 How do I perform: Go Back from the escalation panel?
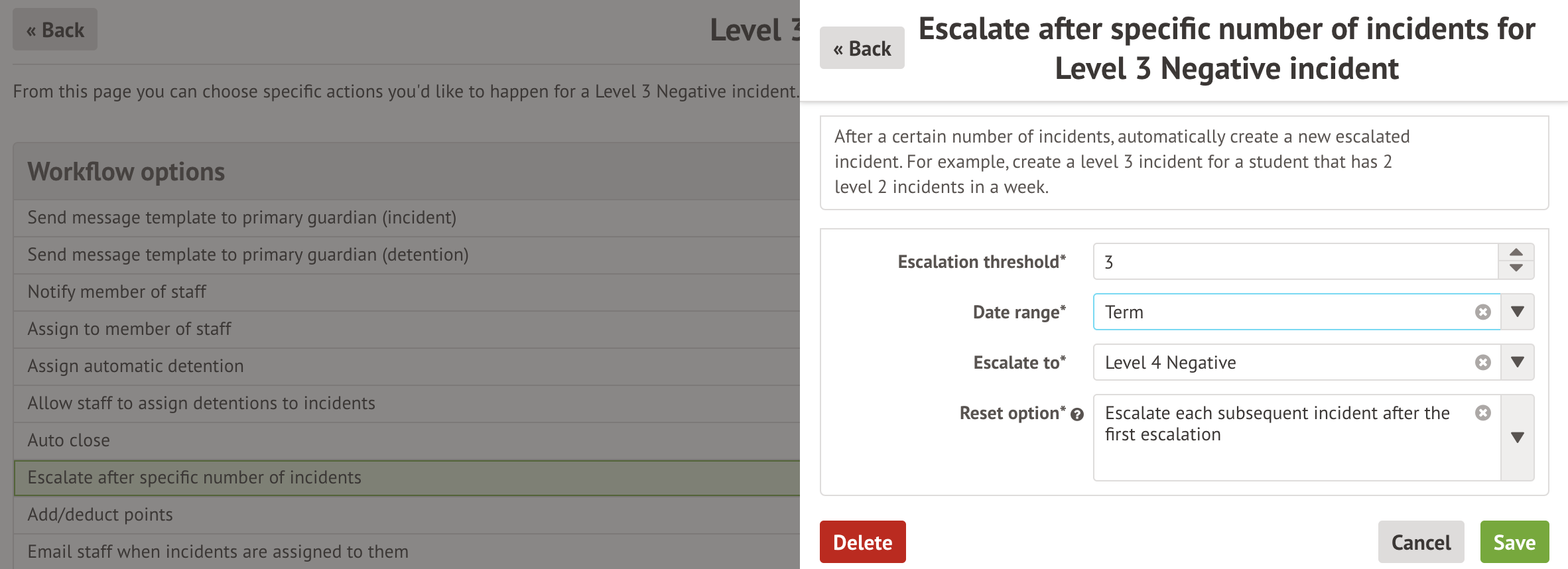click(x=862, y=48)
